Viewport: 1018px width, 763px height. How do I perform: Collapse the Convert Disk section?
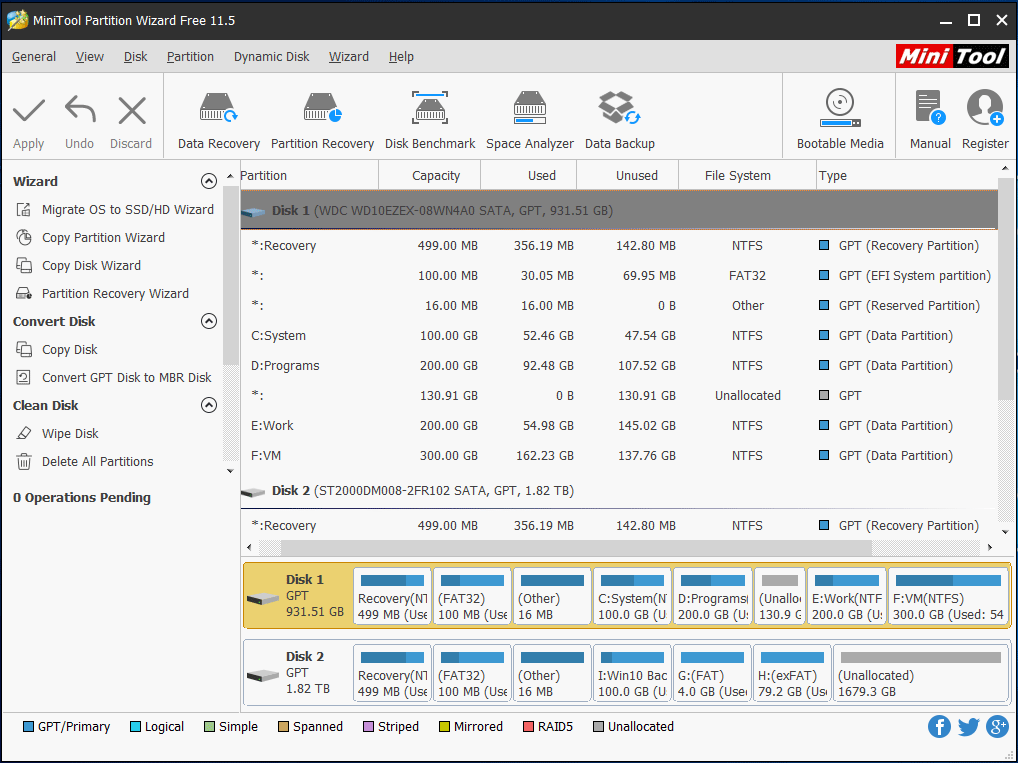click(209, 321)
